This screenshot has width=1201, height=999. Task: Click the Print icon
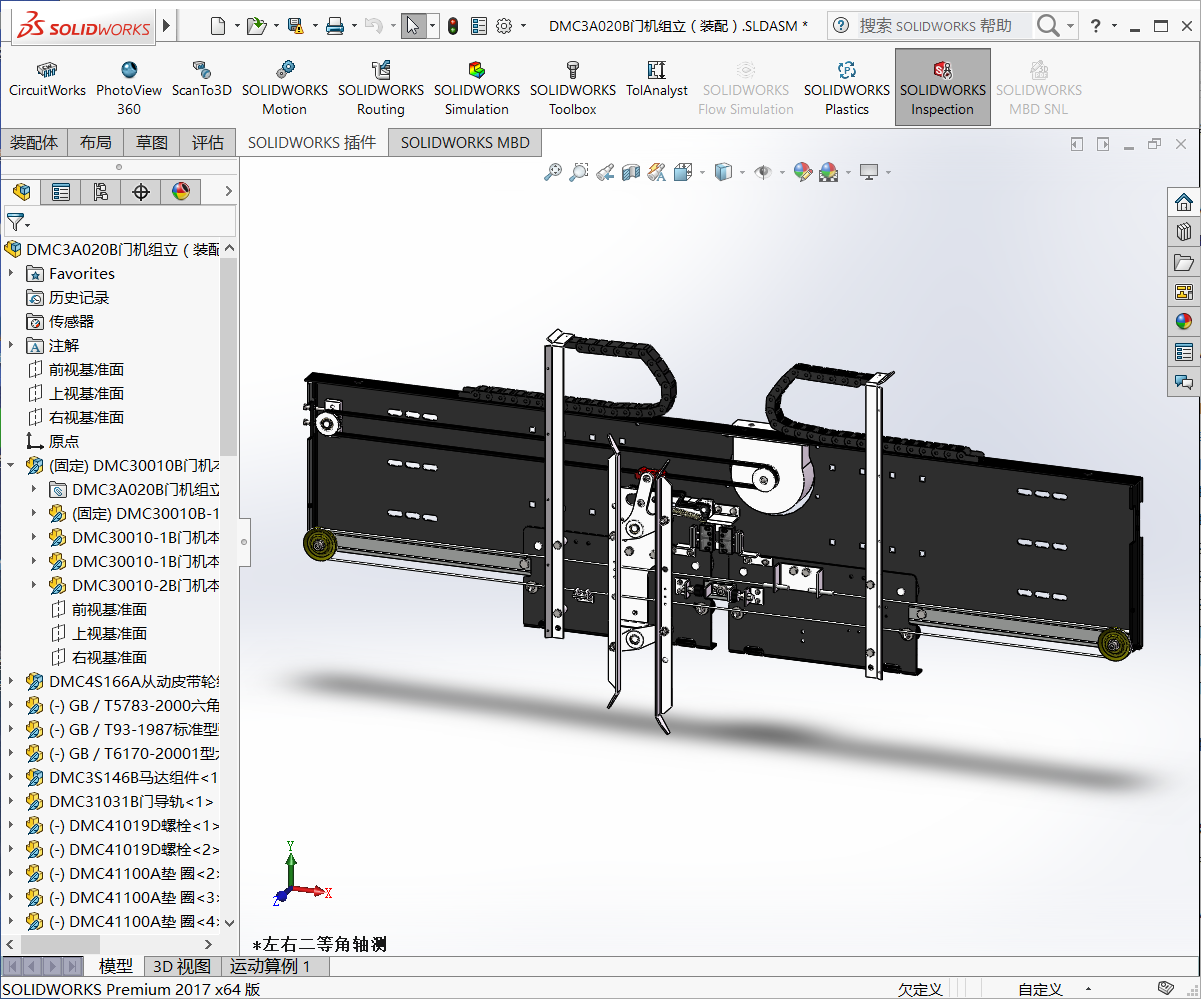click(334, 26)
